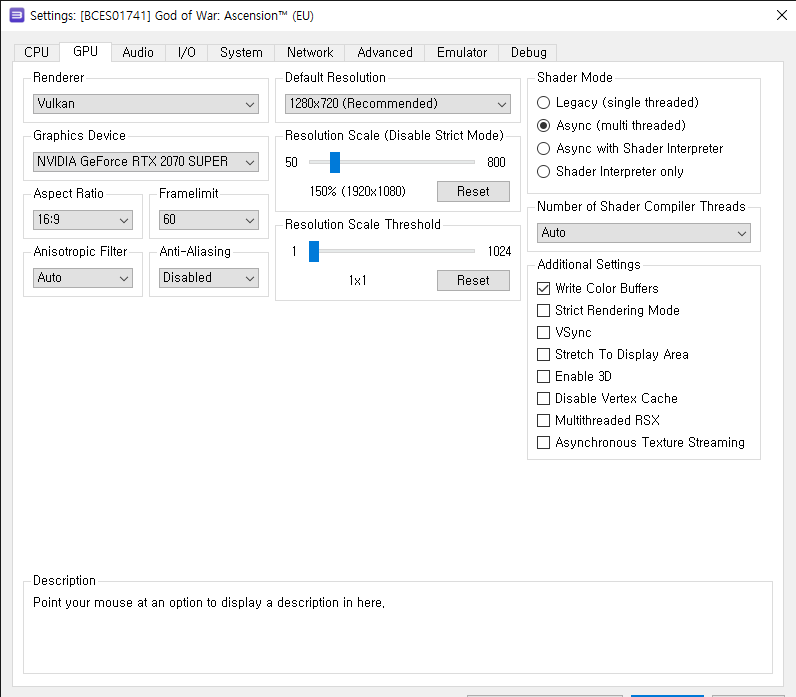Reset the Resolution Scale Threshold value
This screenshot has width=796, height=697.
[473, 280]
